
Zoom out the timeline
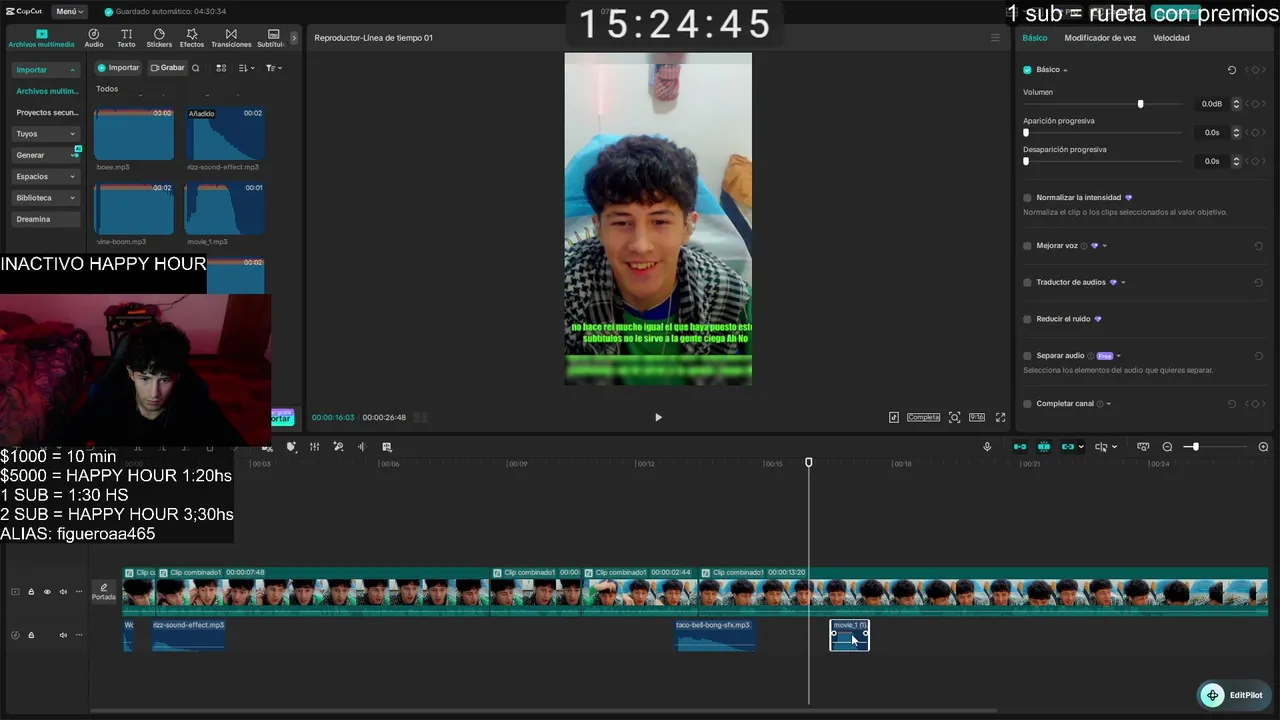pyautogui.click(x=1167, y=447)
